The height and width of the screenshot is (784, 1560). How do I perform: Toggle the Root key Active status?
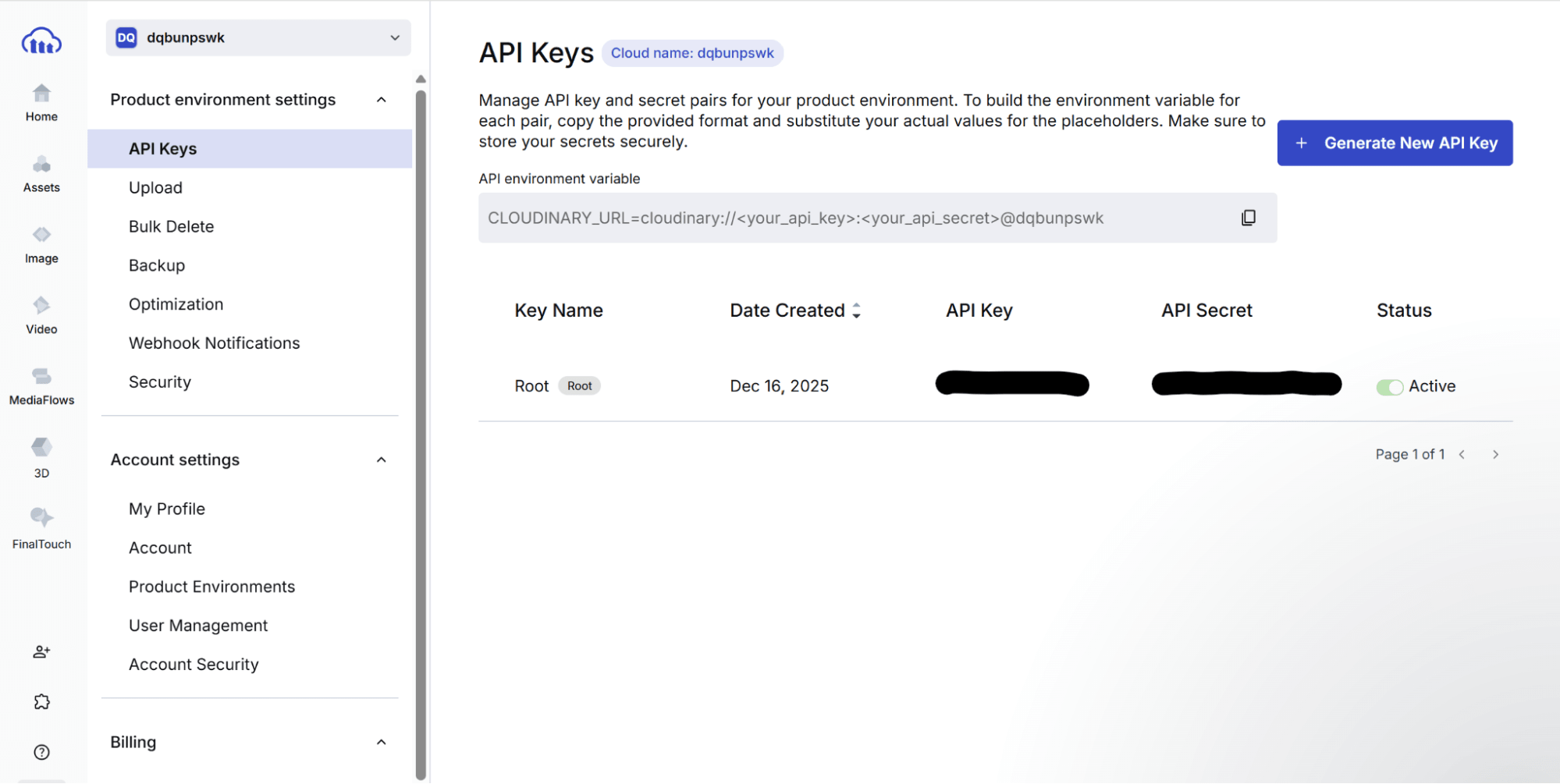point(1389,387)
